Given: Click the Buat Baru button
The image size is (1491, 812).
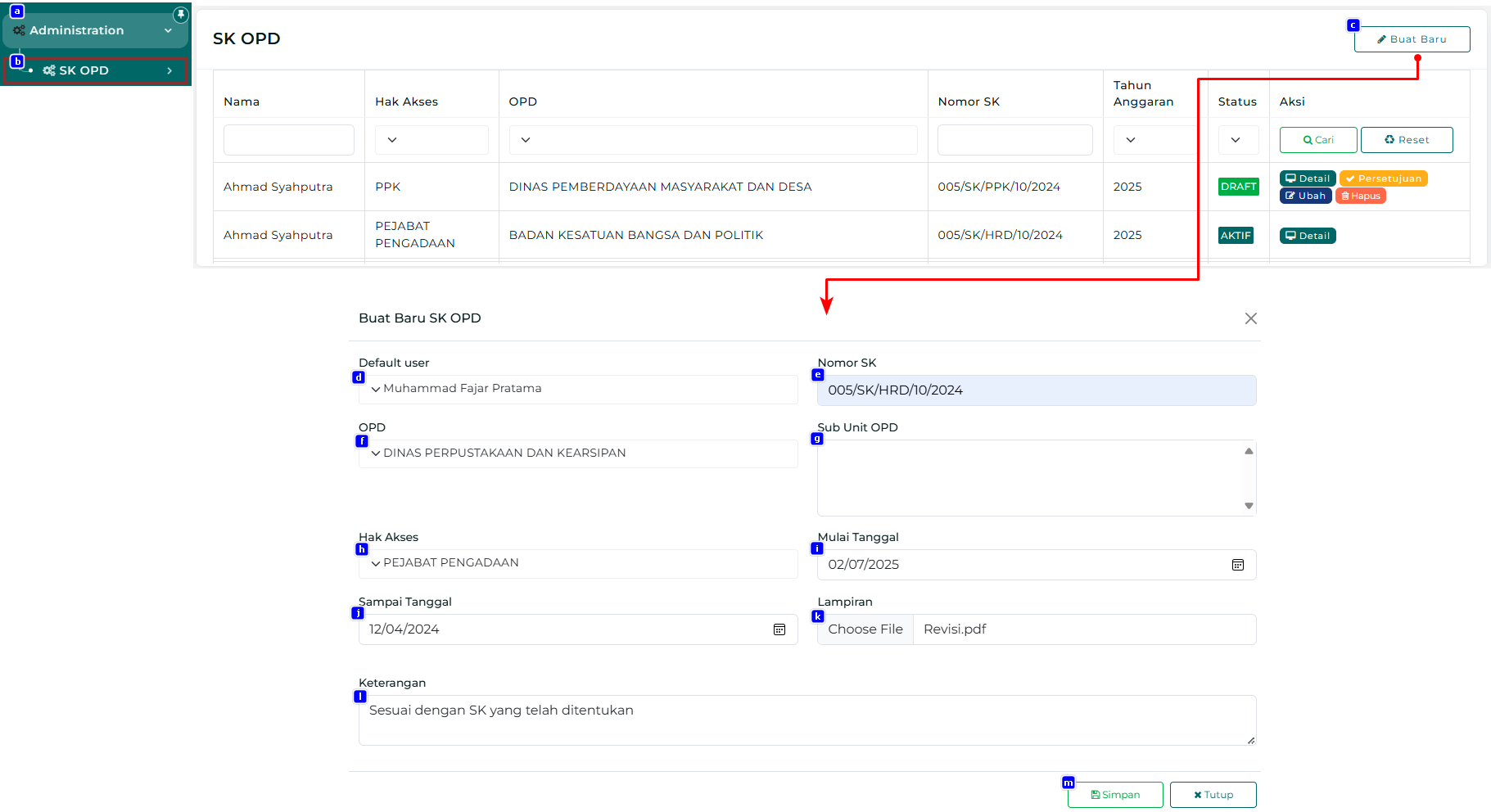Looking at the screenshot, I should tap(1412, 39).
